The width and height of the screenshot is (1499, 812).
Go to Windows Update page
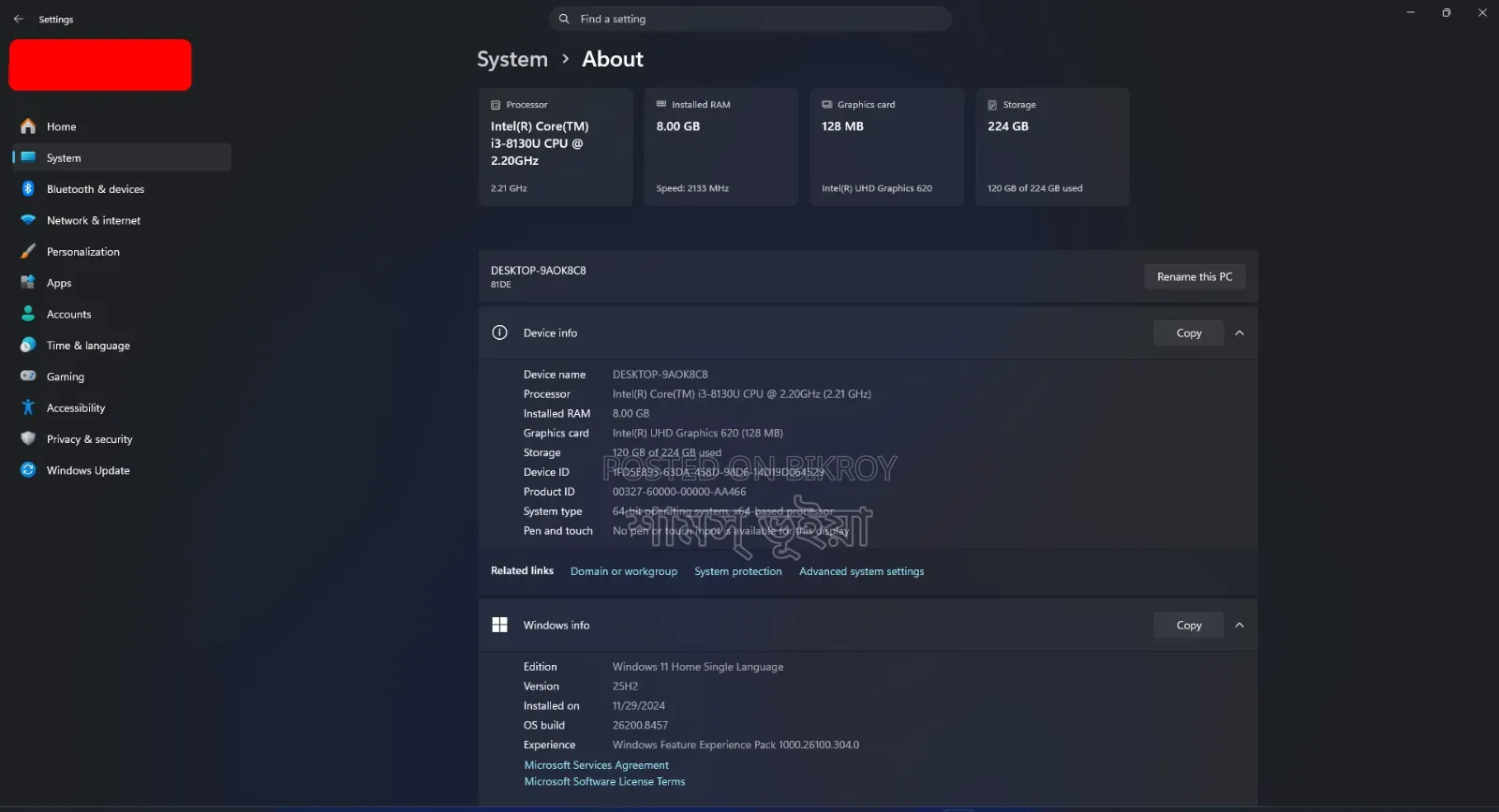tap(122, 470)
